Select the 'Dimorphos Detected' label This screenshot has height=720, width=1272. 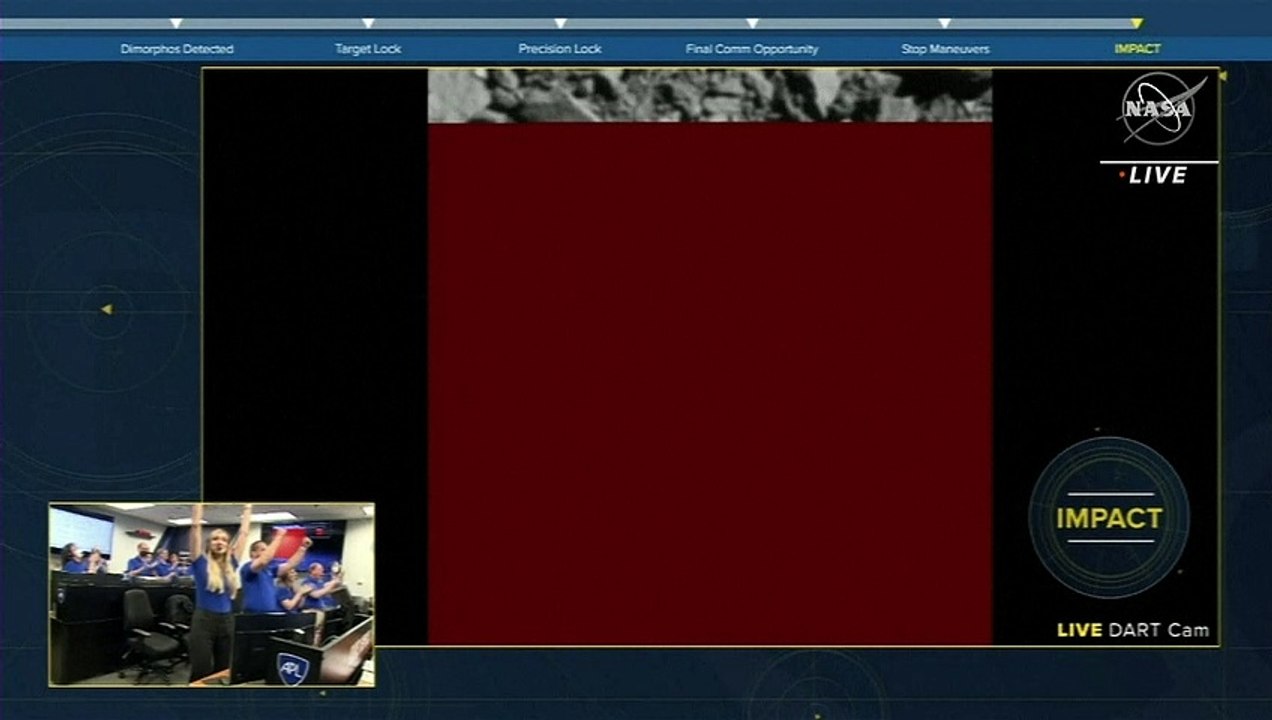tap(177, 49)
